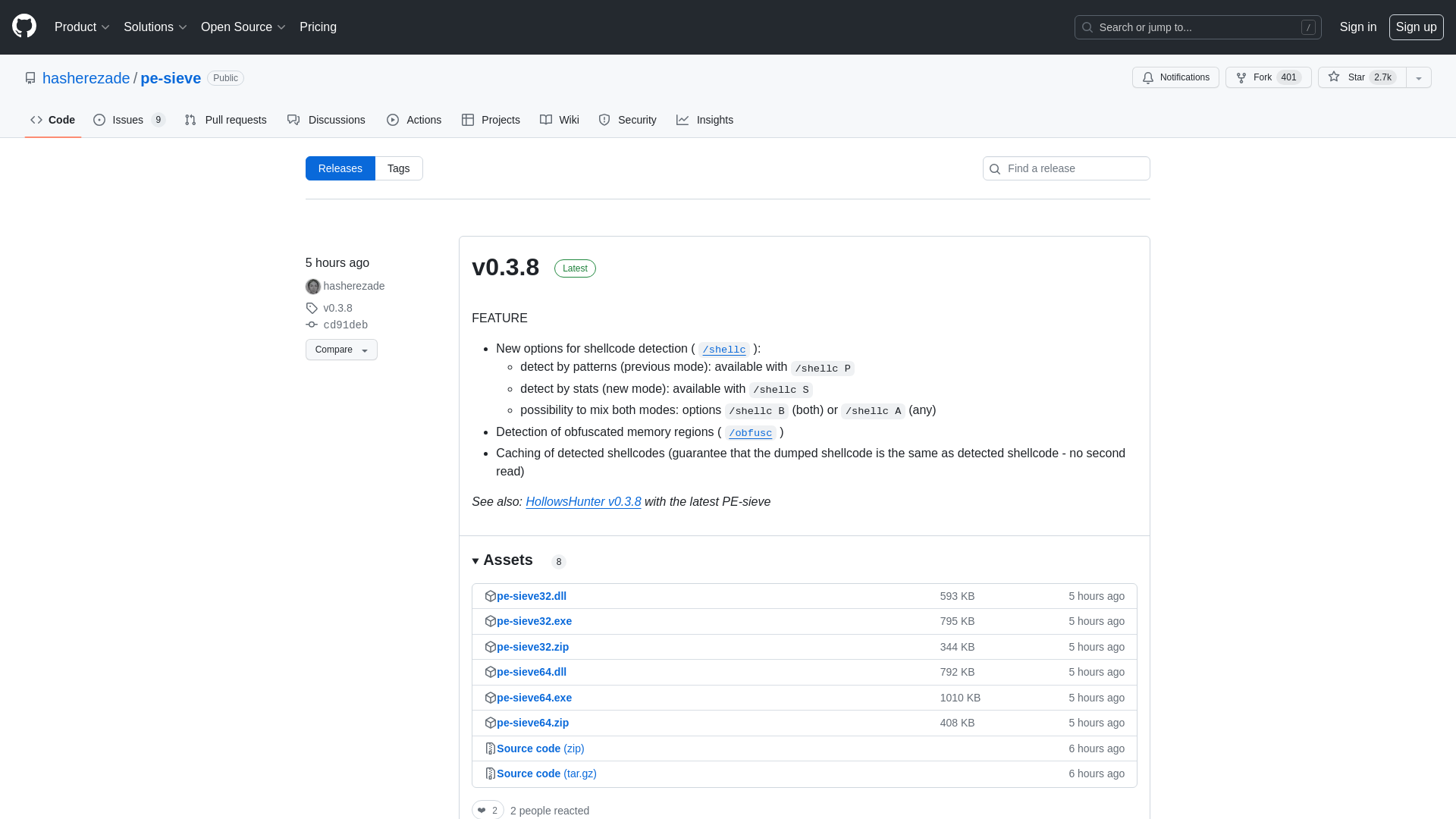
Task: Open the /obfusc documentation link
Action: [751, 433]
